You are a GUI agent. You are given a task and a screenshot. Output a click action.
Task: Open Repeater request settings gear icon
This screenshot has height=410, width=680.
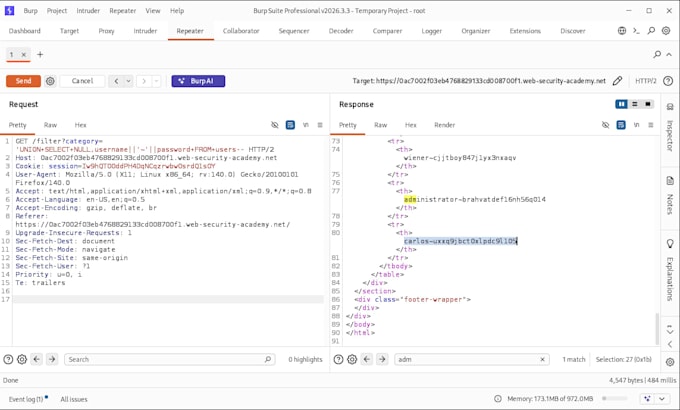50,81
